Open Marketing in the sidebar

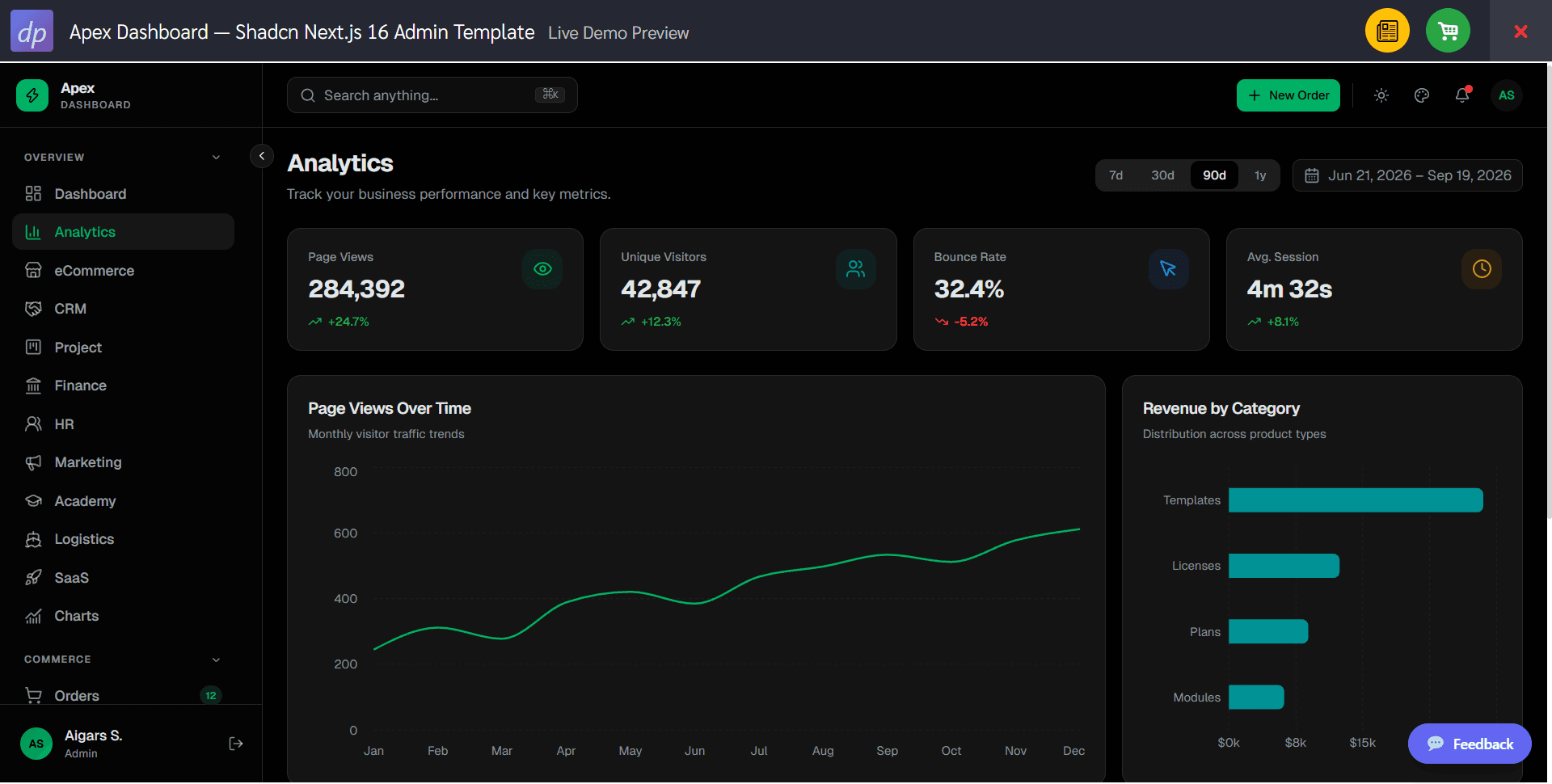coord(123,462)
